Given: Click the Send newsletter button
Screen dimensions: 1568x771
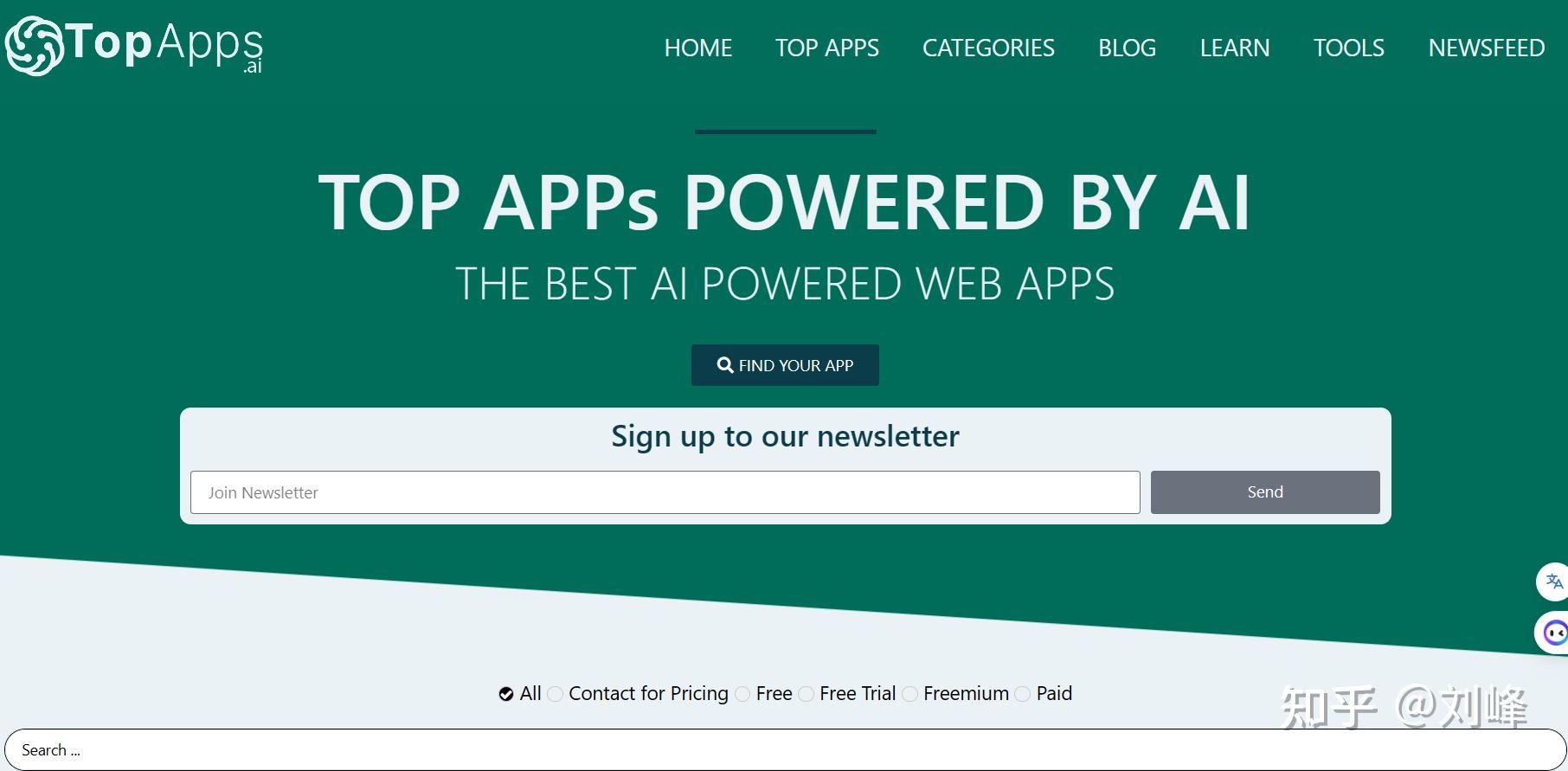Looking at the screenshot, I should click(1265, 492).
